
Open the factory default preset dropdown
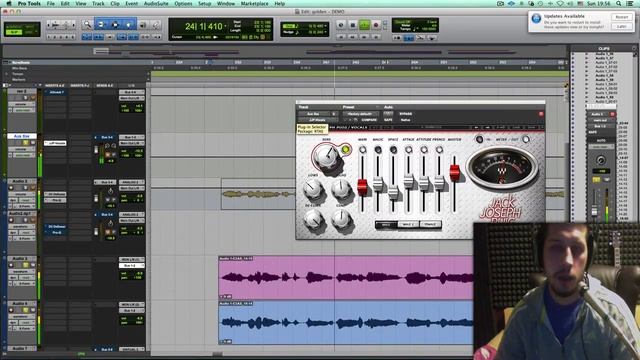coord(360,114)
